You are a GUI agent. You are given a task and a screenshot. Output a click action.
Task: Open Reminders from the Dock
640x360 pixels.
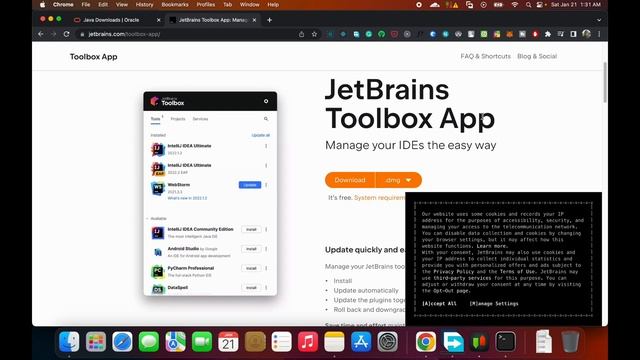click(x=282, y=341)
